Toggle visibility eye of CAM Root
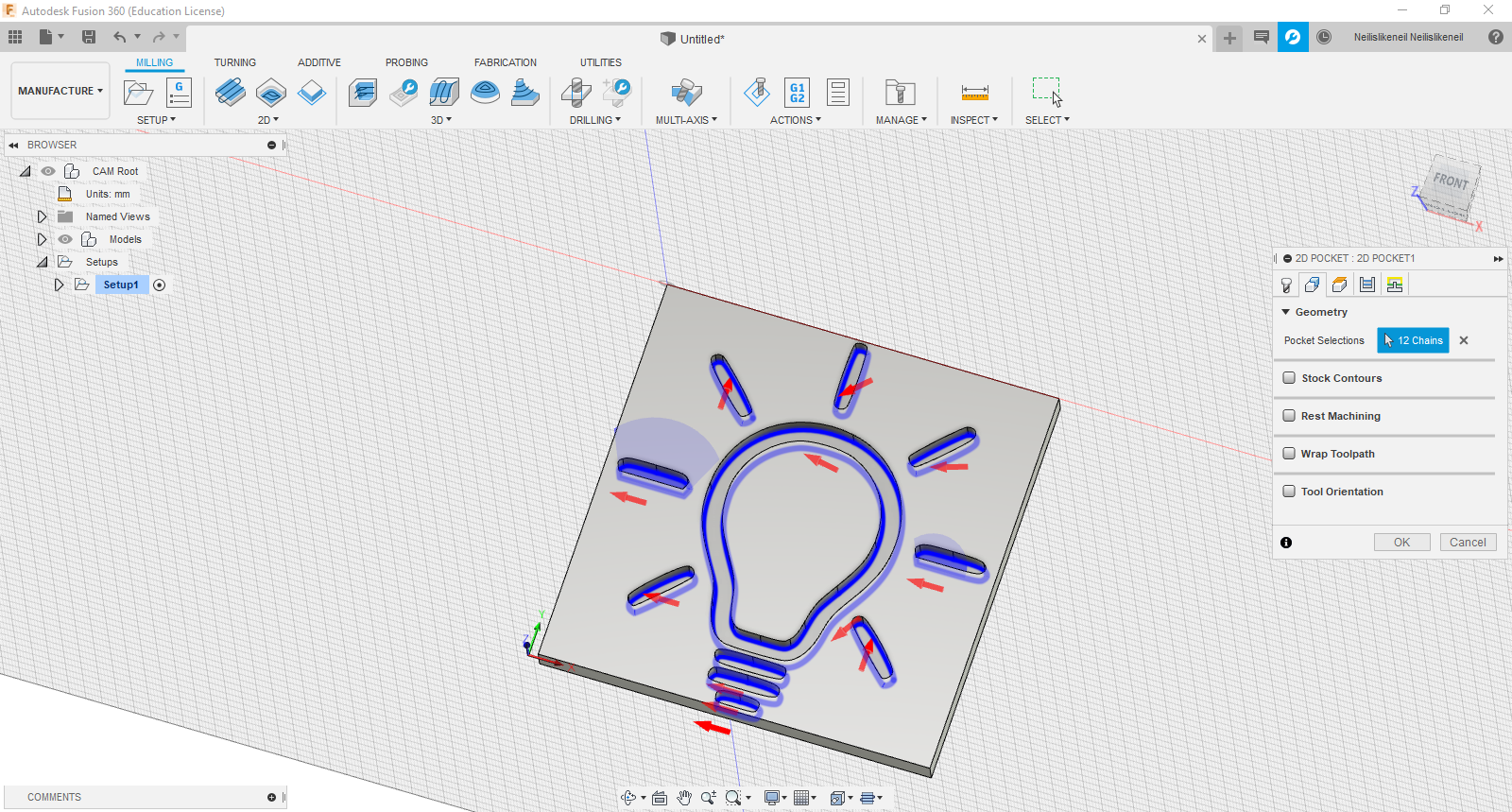This screenshot has height=812, width=1512. pos(48,171)
